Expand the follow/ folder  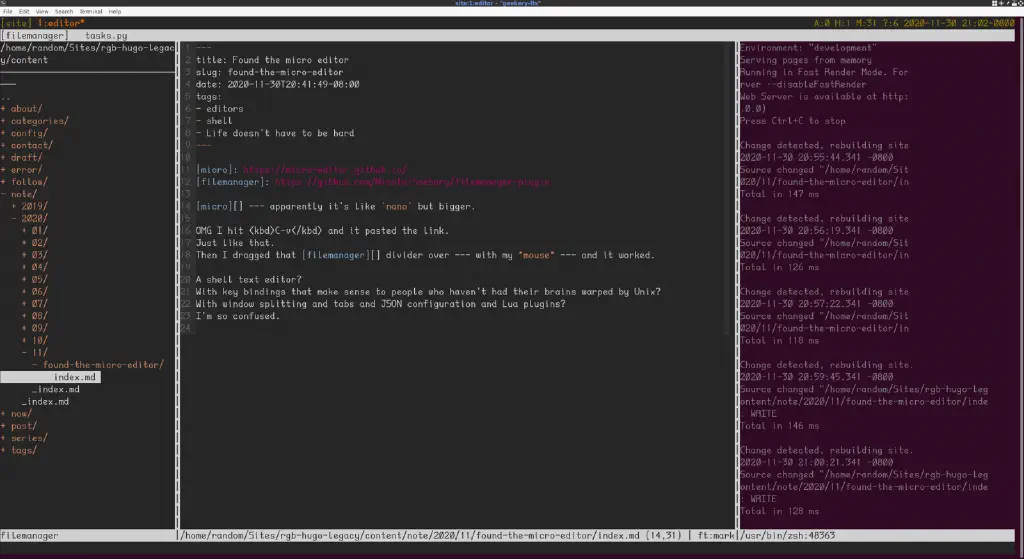pyautogui.click(x=24, y=182)
